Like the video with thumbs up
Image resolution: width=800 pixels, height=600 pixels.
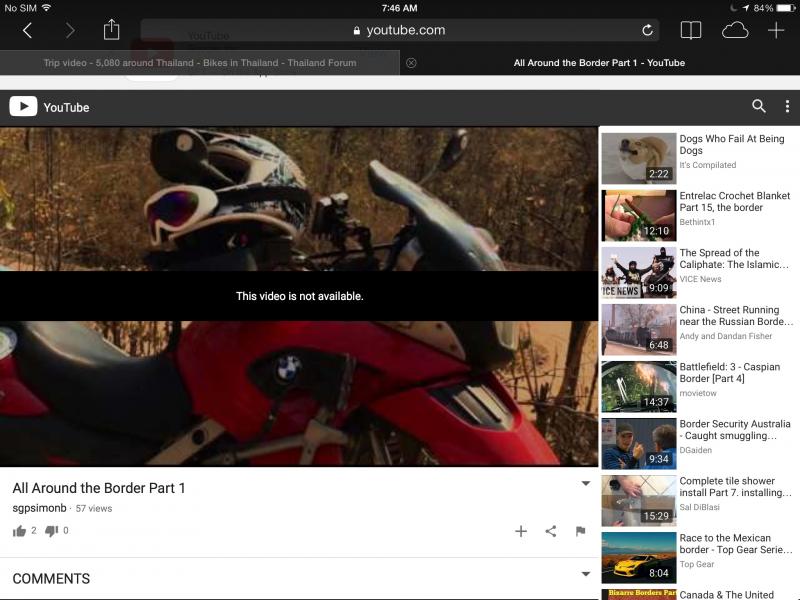[19, 531]
